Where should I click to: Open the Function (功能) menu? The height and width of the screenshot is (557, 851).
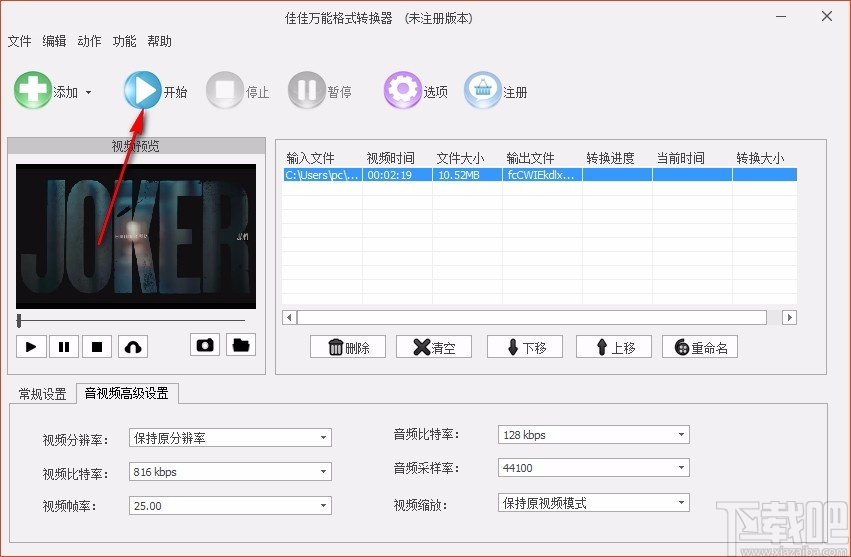(124, 41)
